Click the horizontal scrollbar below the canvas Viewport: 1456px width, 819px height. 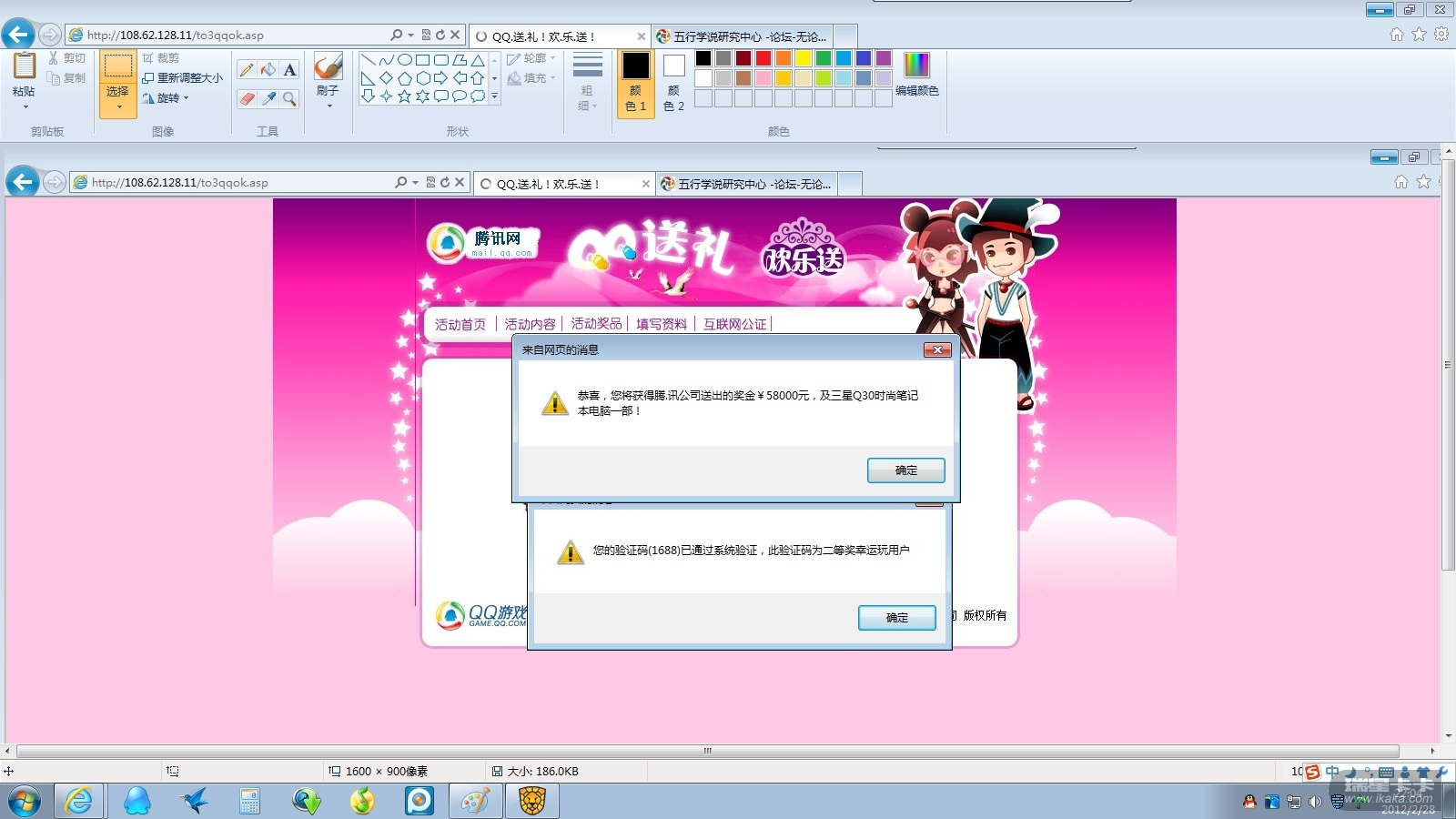click(x=708, y=752)
